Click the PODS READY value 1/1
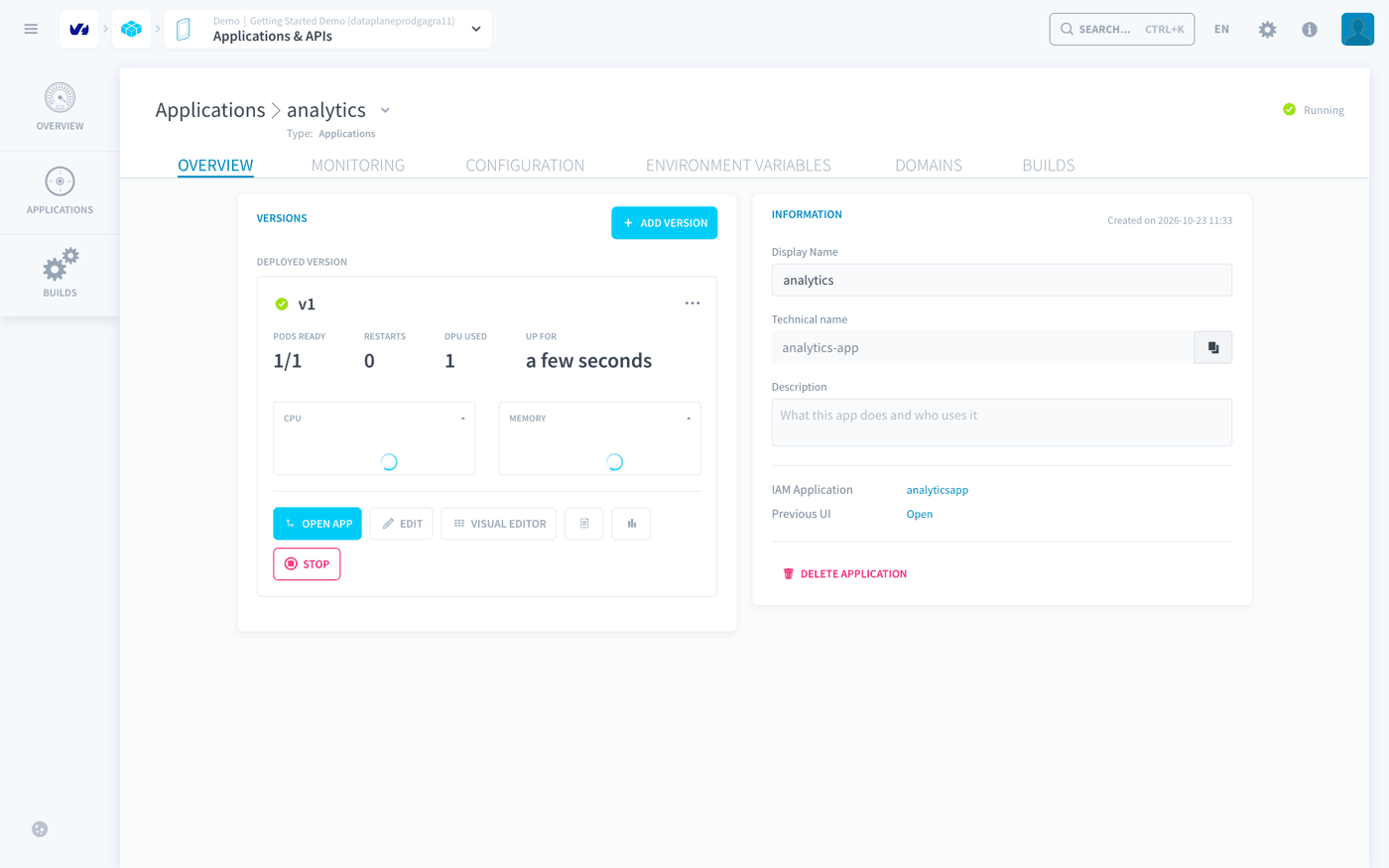This screenshot has width=1389, height=868. coord(288,361)
